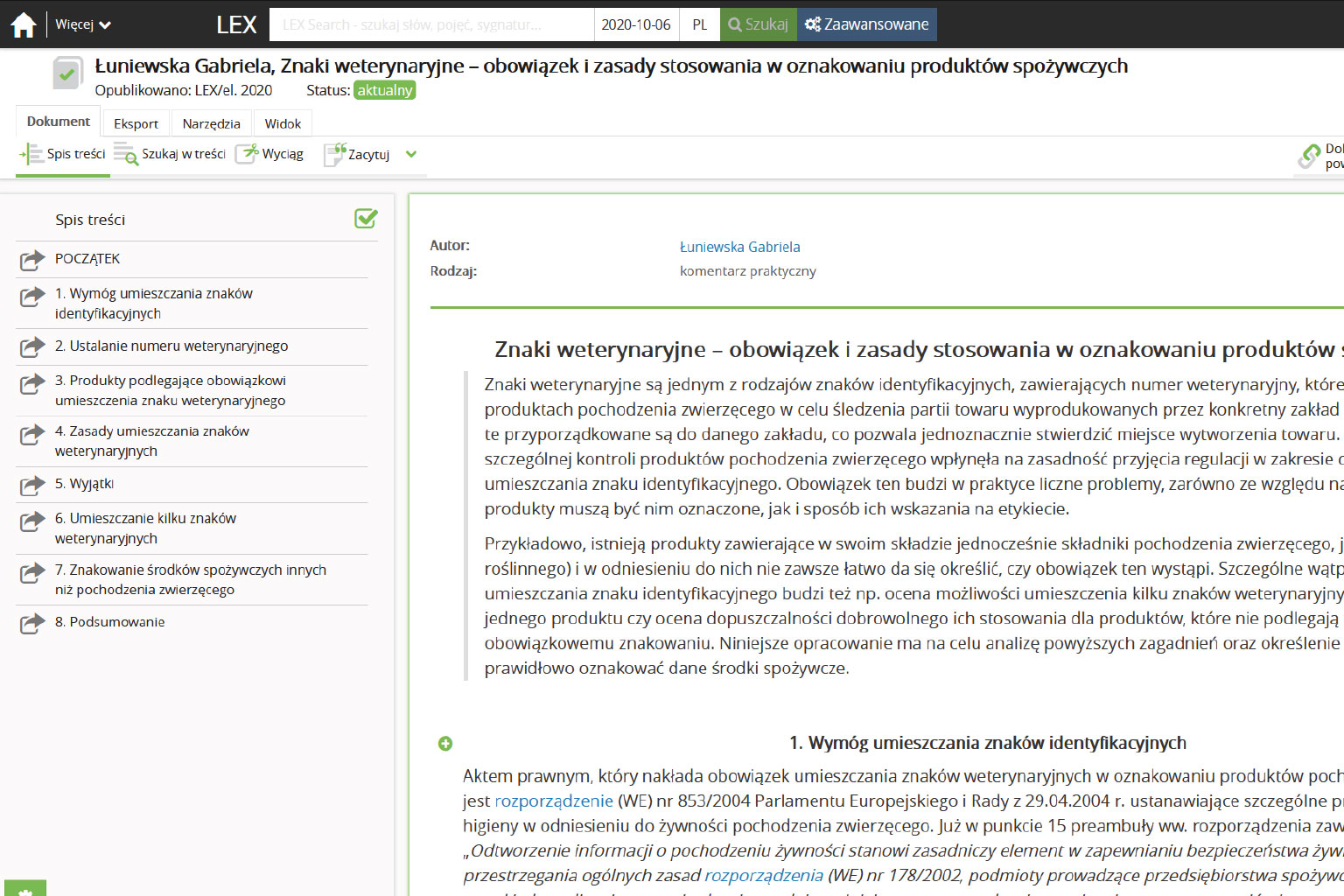Click the LEX Search input field
Viewport: 1344px width, 896px height.
(431, 24)
